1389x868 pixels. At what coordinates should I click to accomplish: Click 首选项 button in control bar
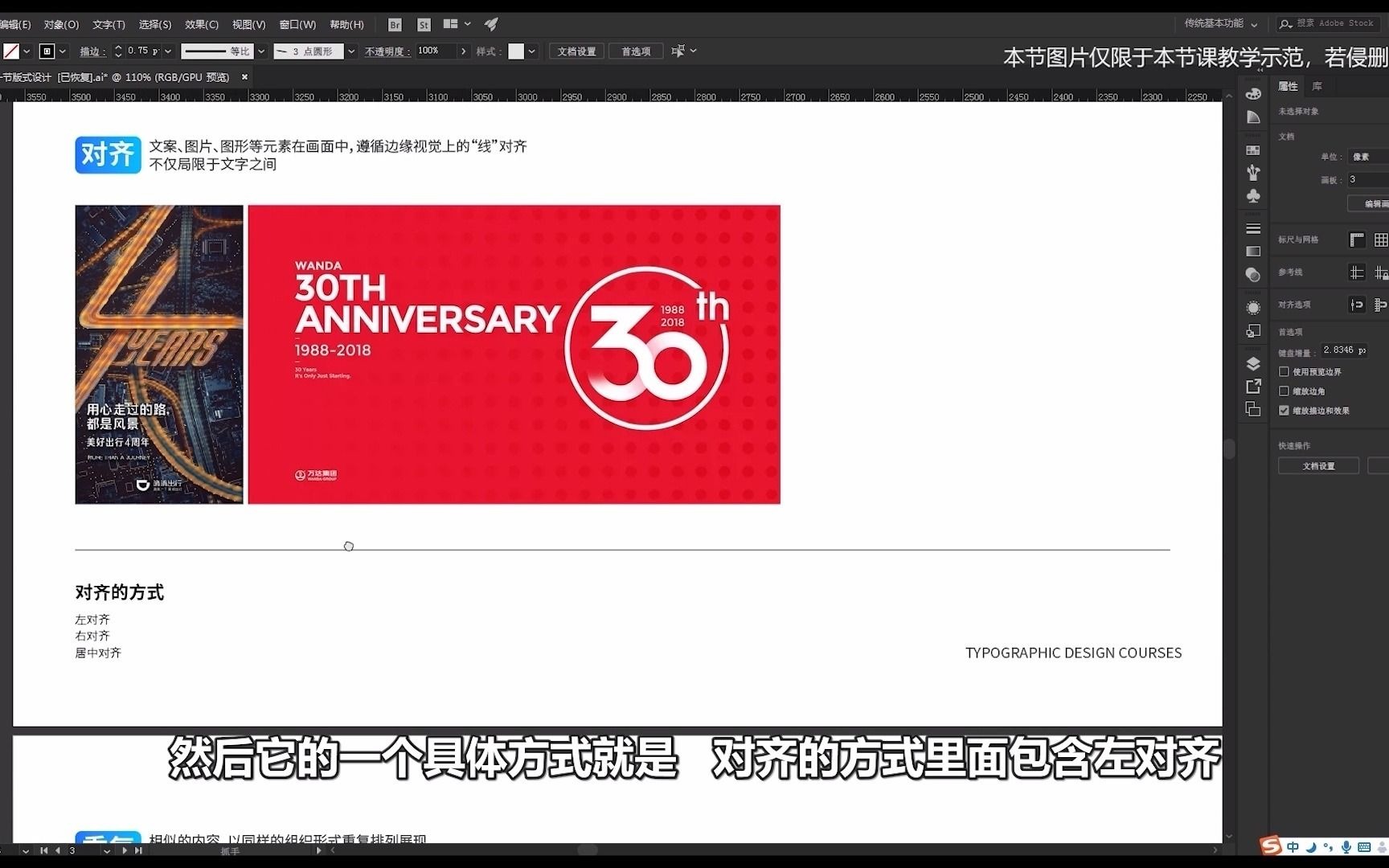coord(636,51)
